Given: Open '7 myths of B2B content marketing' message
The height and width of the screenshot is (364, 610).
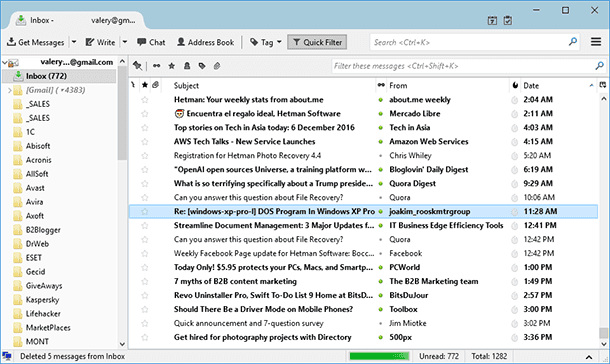Looking at the screenshot, I should 235,281.
